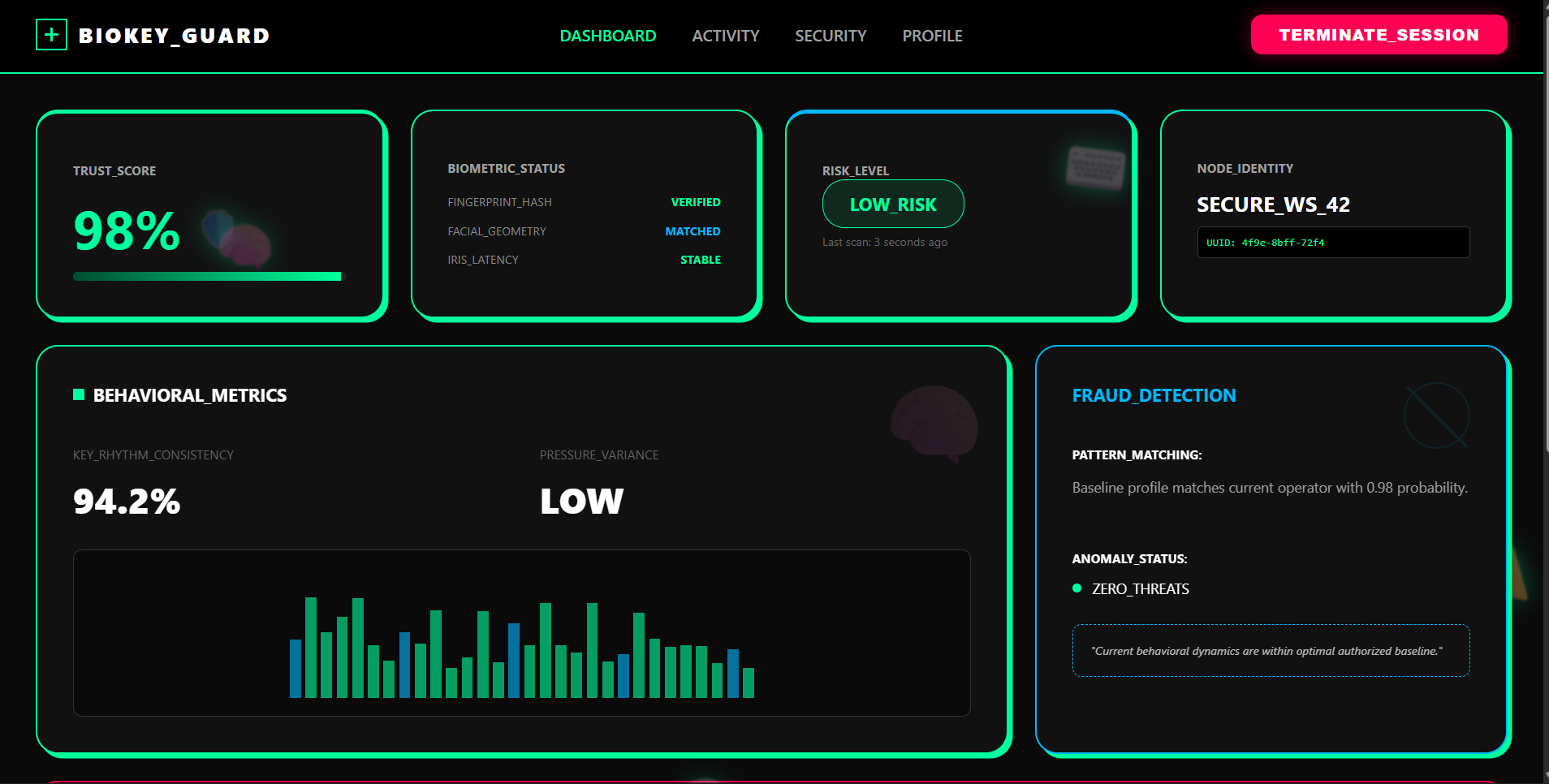Click the behavioral dynamics quote box
Viewport: 1549px width, 784px height.
1270,651
